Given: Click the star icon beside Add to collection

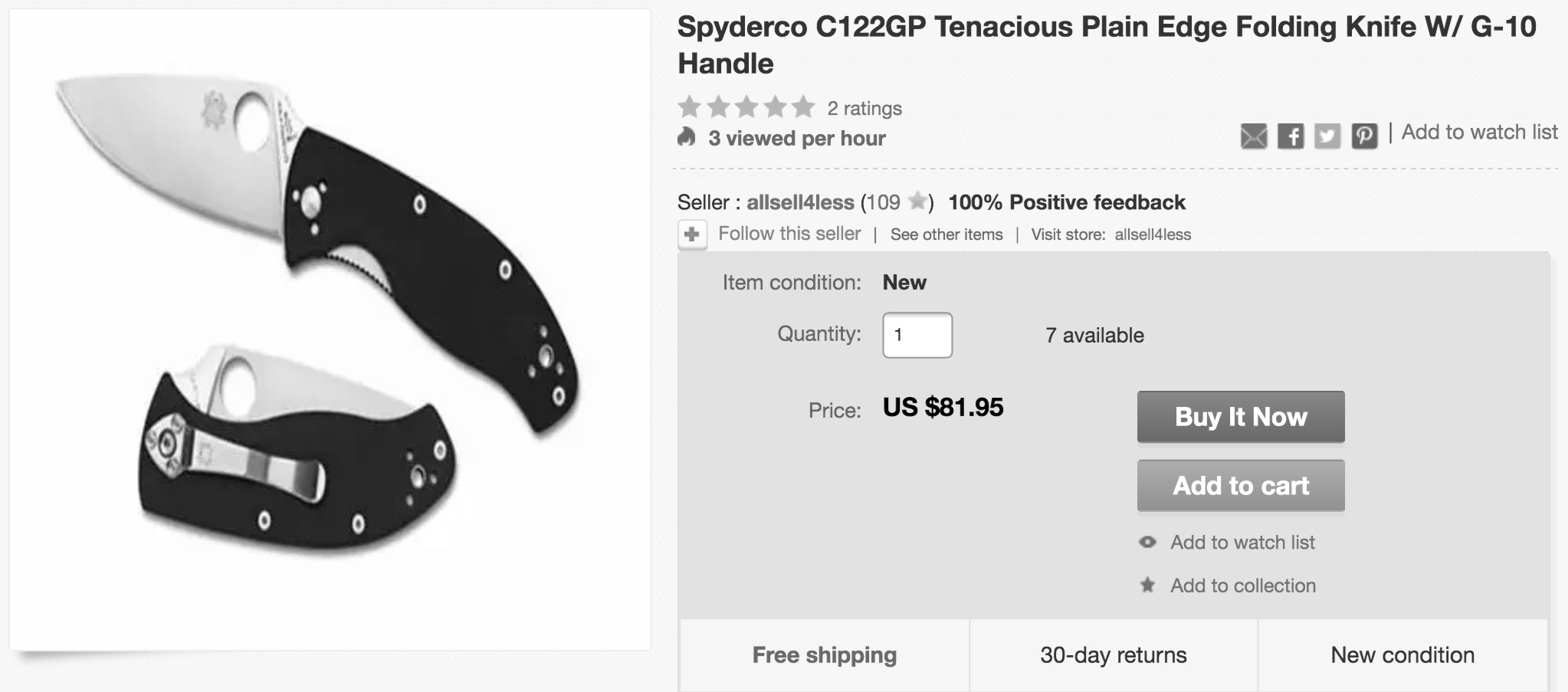Looking at the screenshot, I should pyautogui.click(x=1147, y=585).
